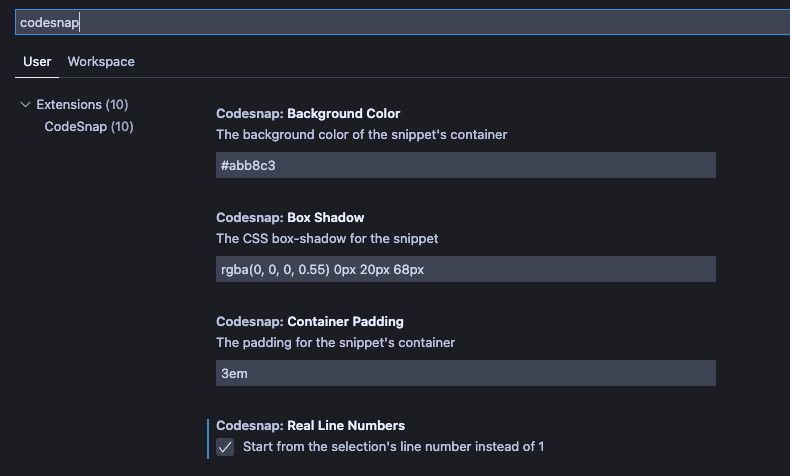Edit the 3em container padding field
Viewport: 790px width, 476px height.
pyautogui.click(x=466, y=373)
